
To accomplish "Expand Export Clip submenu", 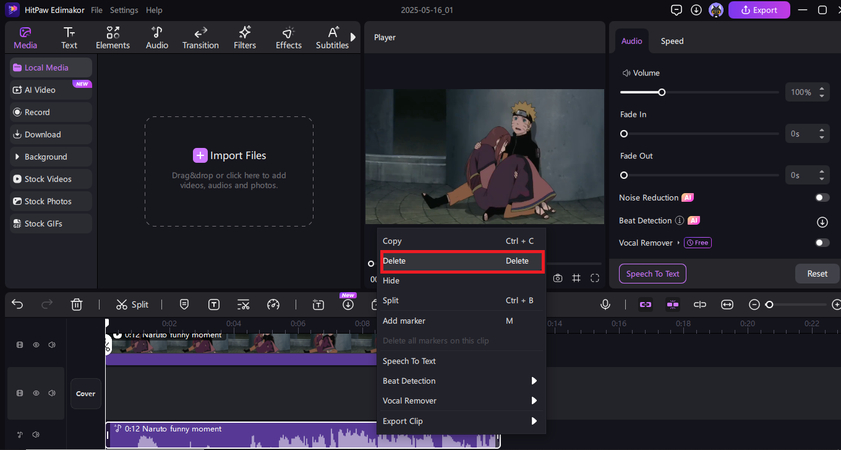I will pos(462,421).
